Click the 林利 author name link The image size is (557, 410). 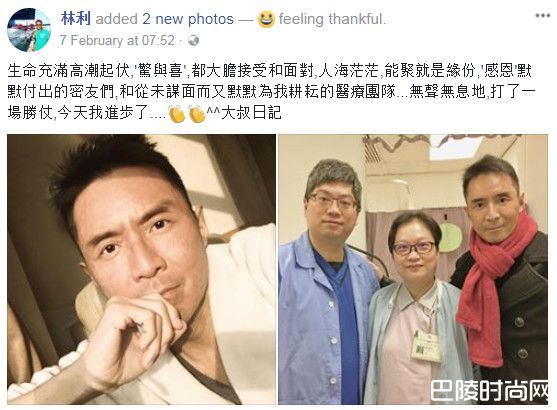(x=76, y=18)
